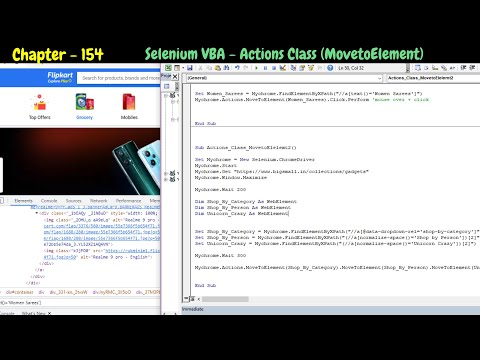Open Object Browser icon
The image size is (480, 360).
tap(311, 68)
